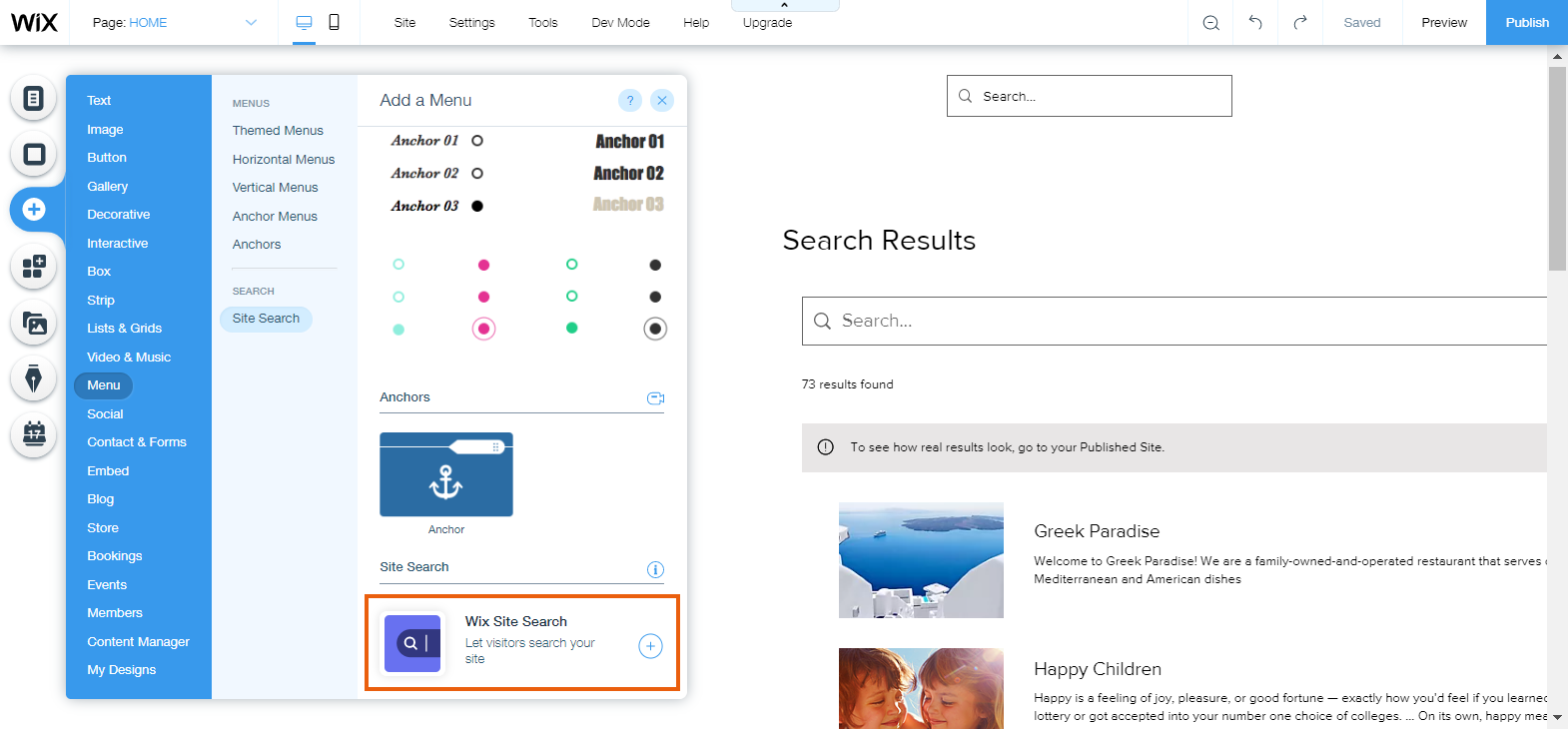Pick the pink ringed anchor dot style
The height and width of the screenshot is (729, 1568).
(x=483, y=329)
